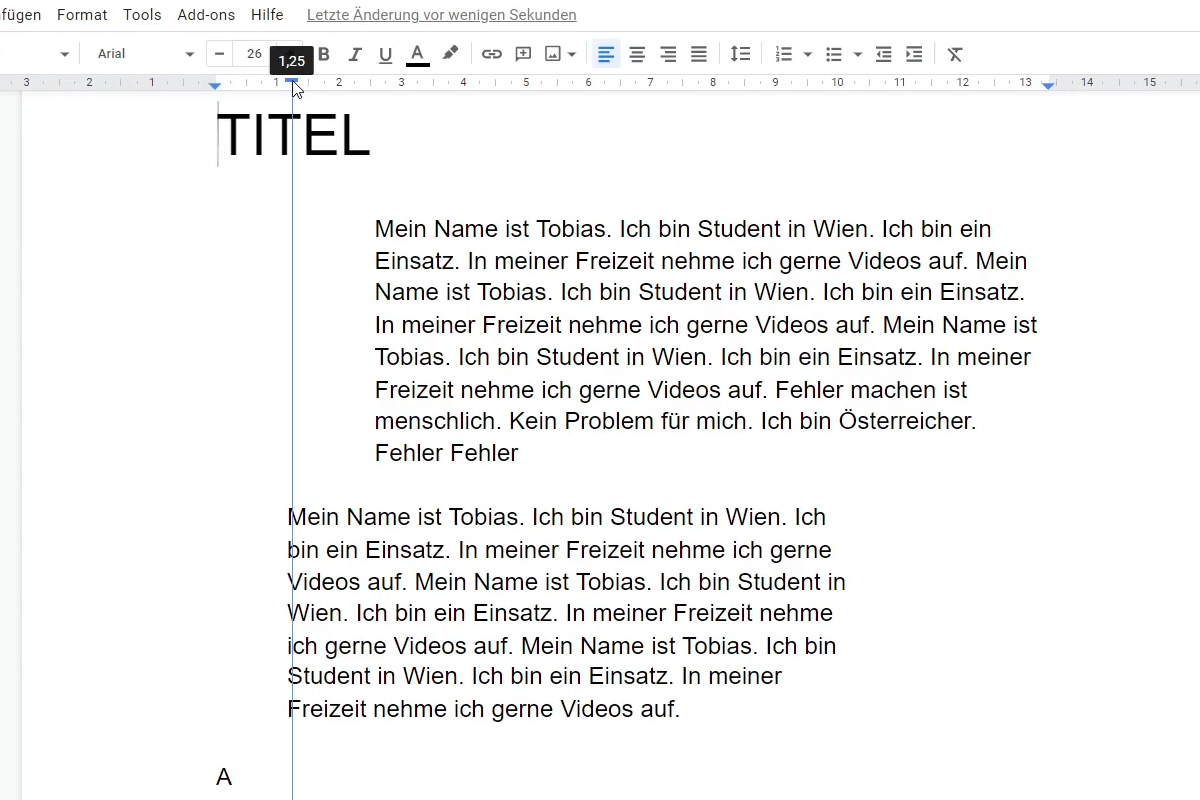This screenshot has height=800, width=1200.
Task: Click the left indent marker on ruler
Action: tap(215, 87)
